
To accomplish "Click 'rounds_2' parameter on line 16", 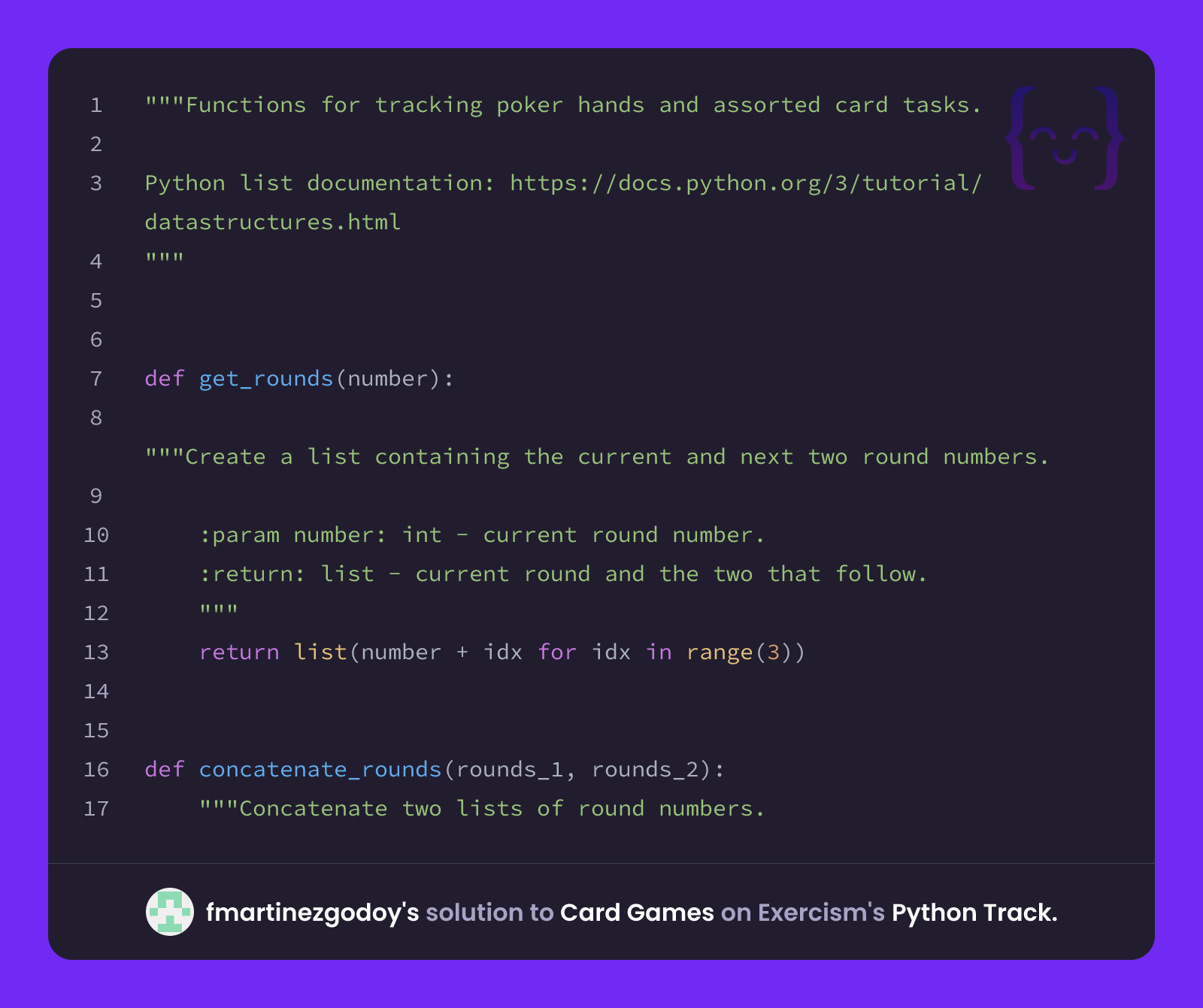I will [x=646, y=769].
